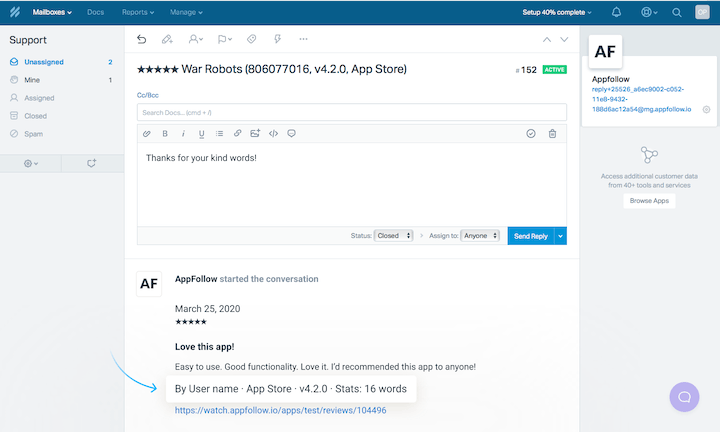
Task: Click the conversation number #152
Action: 526,70
